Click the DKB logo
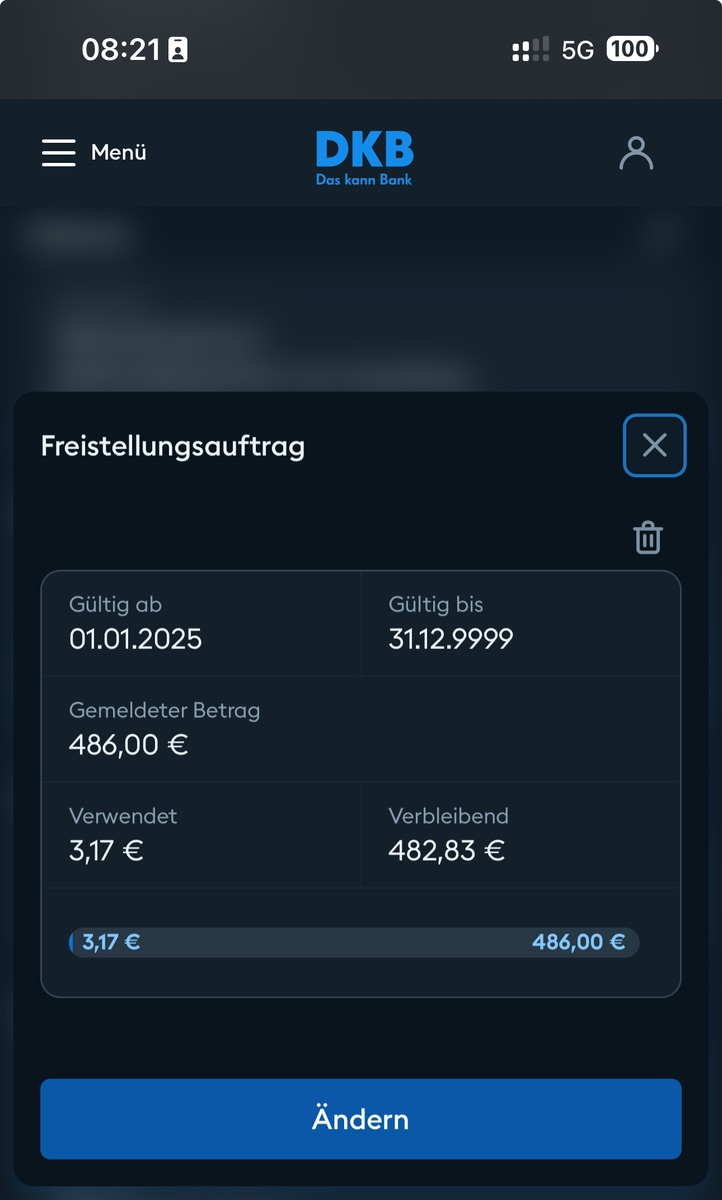Image resolution: width=722 pixels, height=1200 pixels. [364, 157]
